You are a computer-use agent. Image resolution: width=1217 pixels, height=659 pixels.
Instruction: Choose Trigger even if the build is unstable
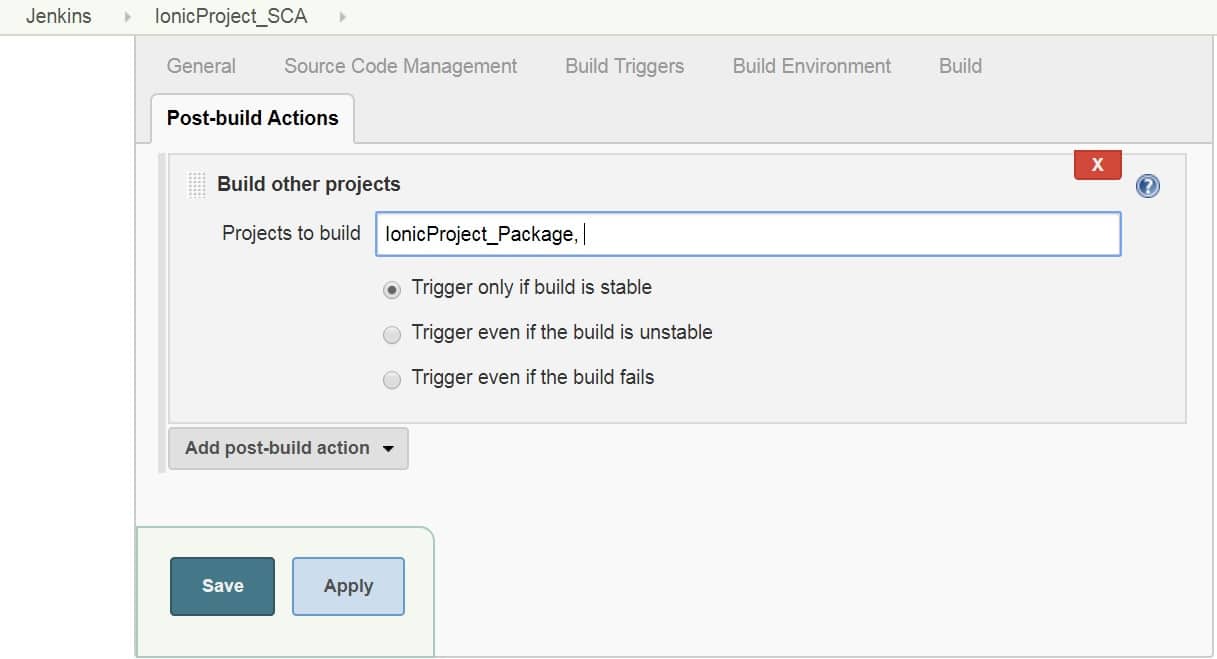coord(392,334)
